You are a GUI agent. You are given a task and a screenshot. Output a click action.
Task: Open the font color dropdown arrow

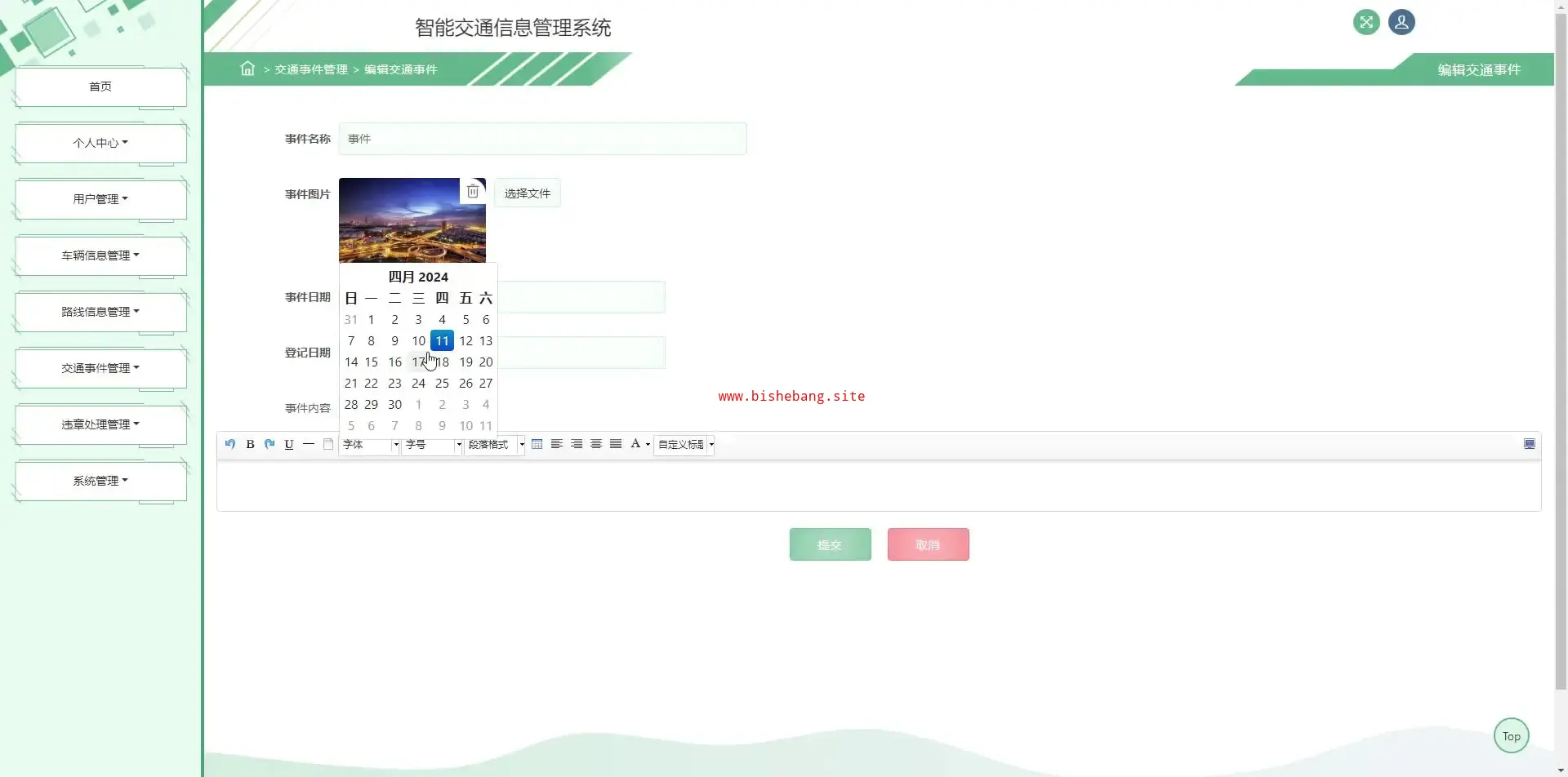648,445
